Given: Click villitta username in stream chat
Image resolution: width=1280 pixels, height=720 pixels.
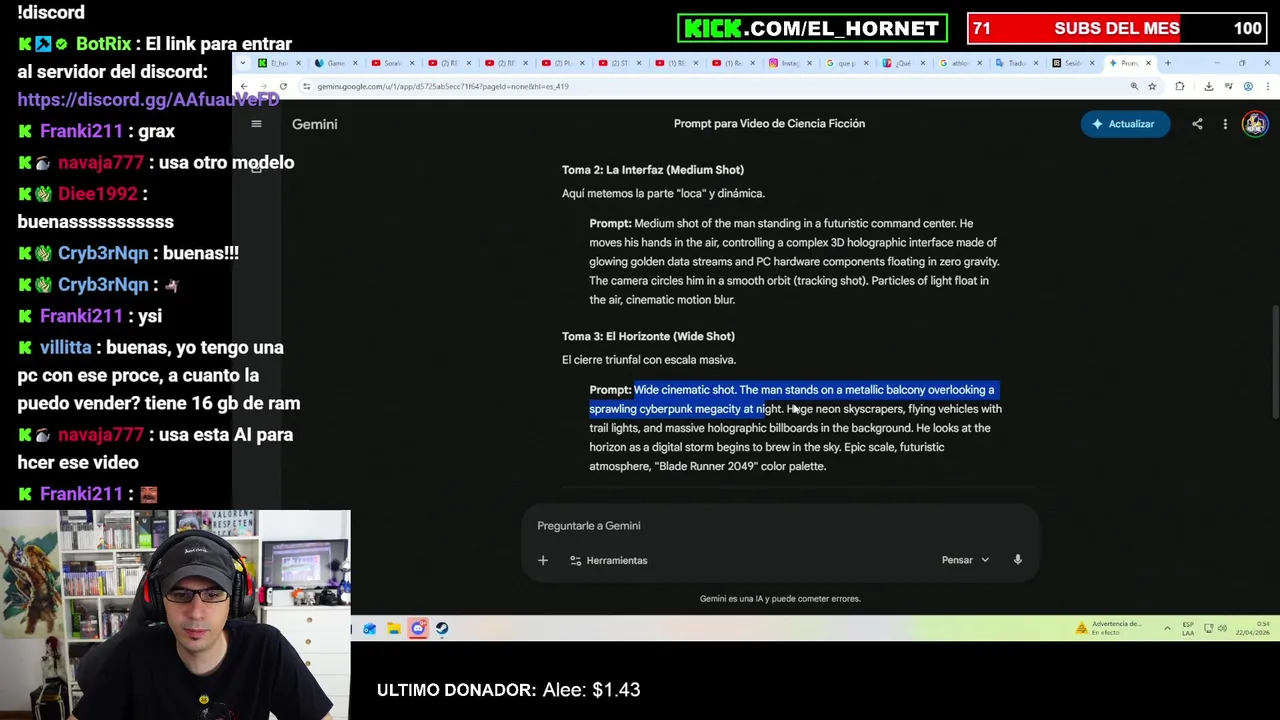Looking at the screenshot, I should (x=65, y=347).
